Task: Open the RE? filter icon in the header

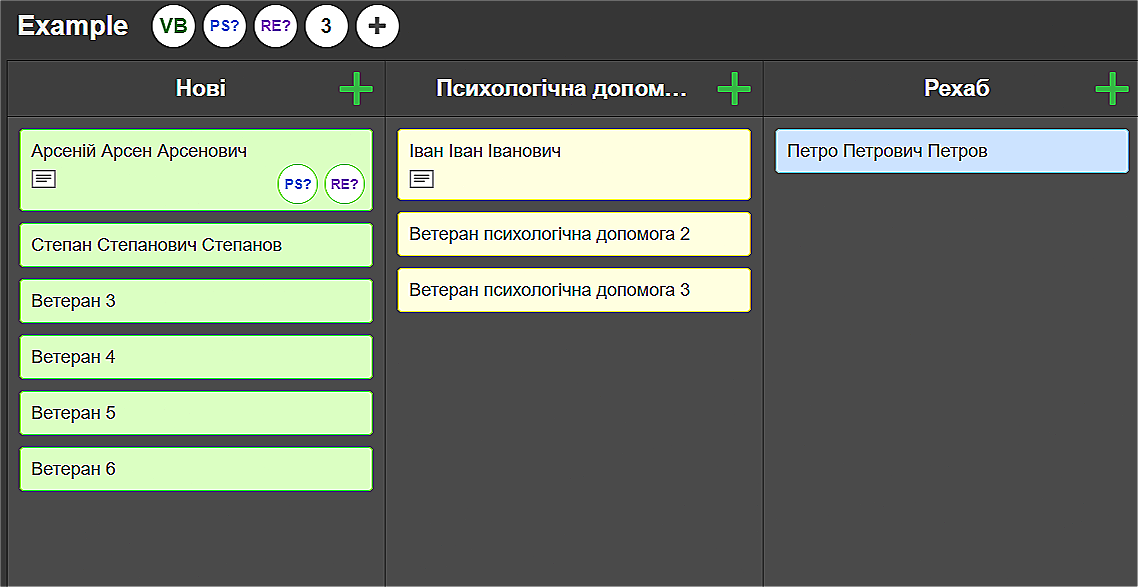Action: [275, 26]
